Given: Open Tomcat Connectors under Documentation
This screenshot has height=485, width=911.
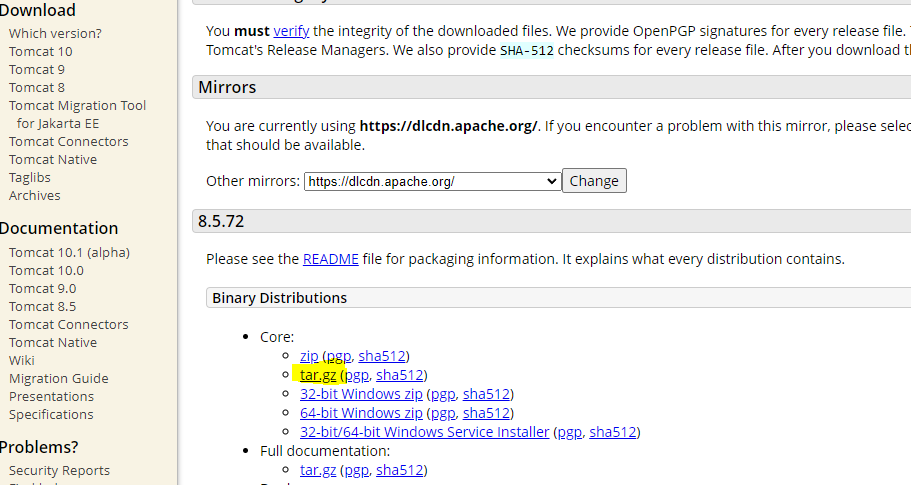Looking at the screenshot, I should tap(69, 325).
